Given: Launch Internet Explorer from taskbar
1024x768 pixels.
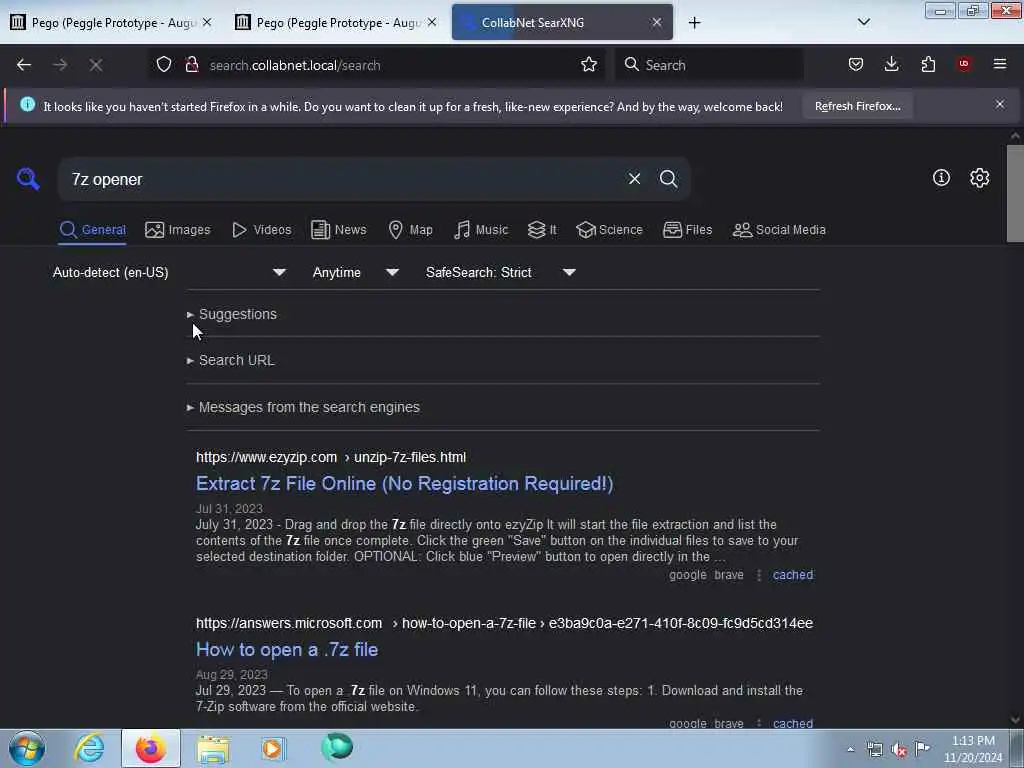Looking at the screenshot, I should click(x=89, y=748).
